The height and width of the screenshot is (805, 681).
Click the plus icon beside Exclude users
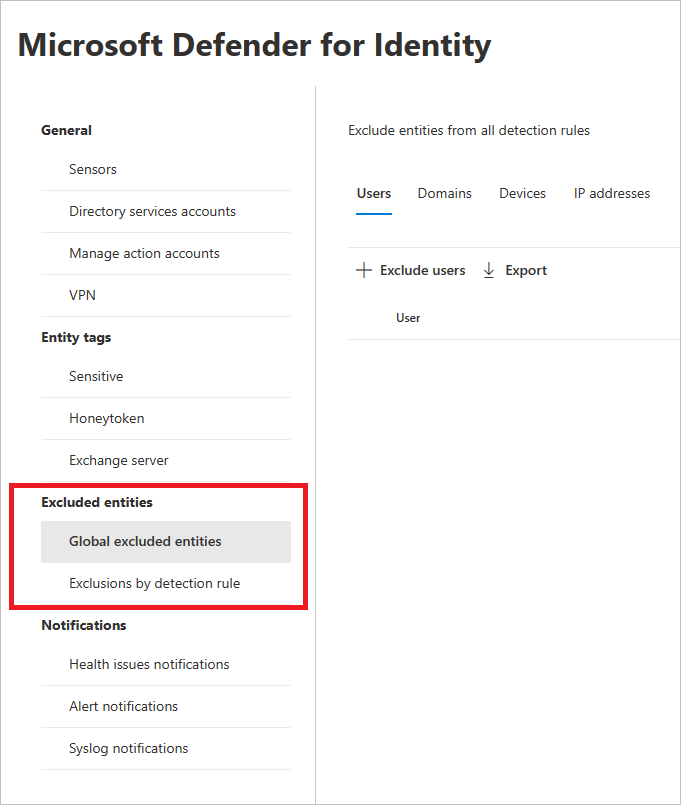(x=364, y=270)
